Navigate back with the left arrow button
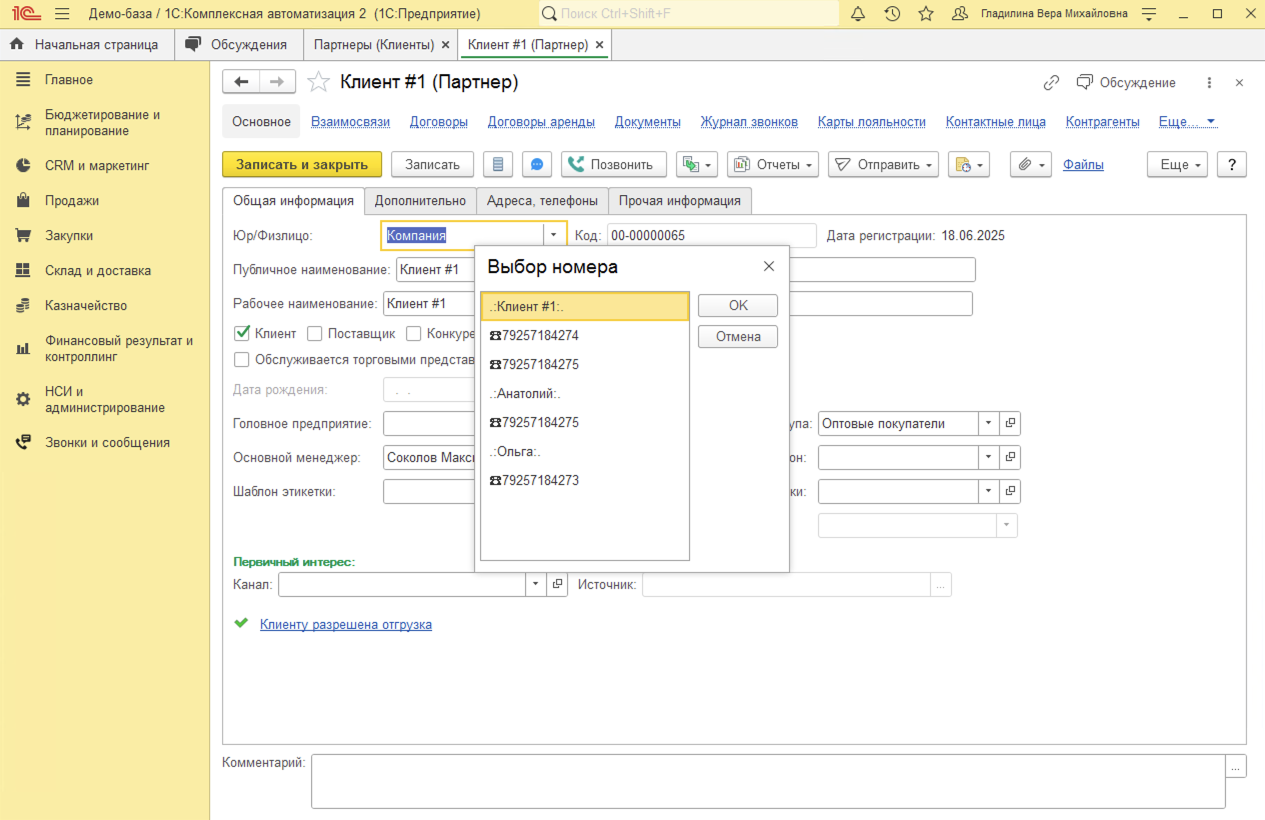The width and height of the screenshot is (1265, 820). (x=241, y=82)
